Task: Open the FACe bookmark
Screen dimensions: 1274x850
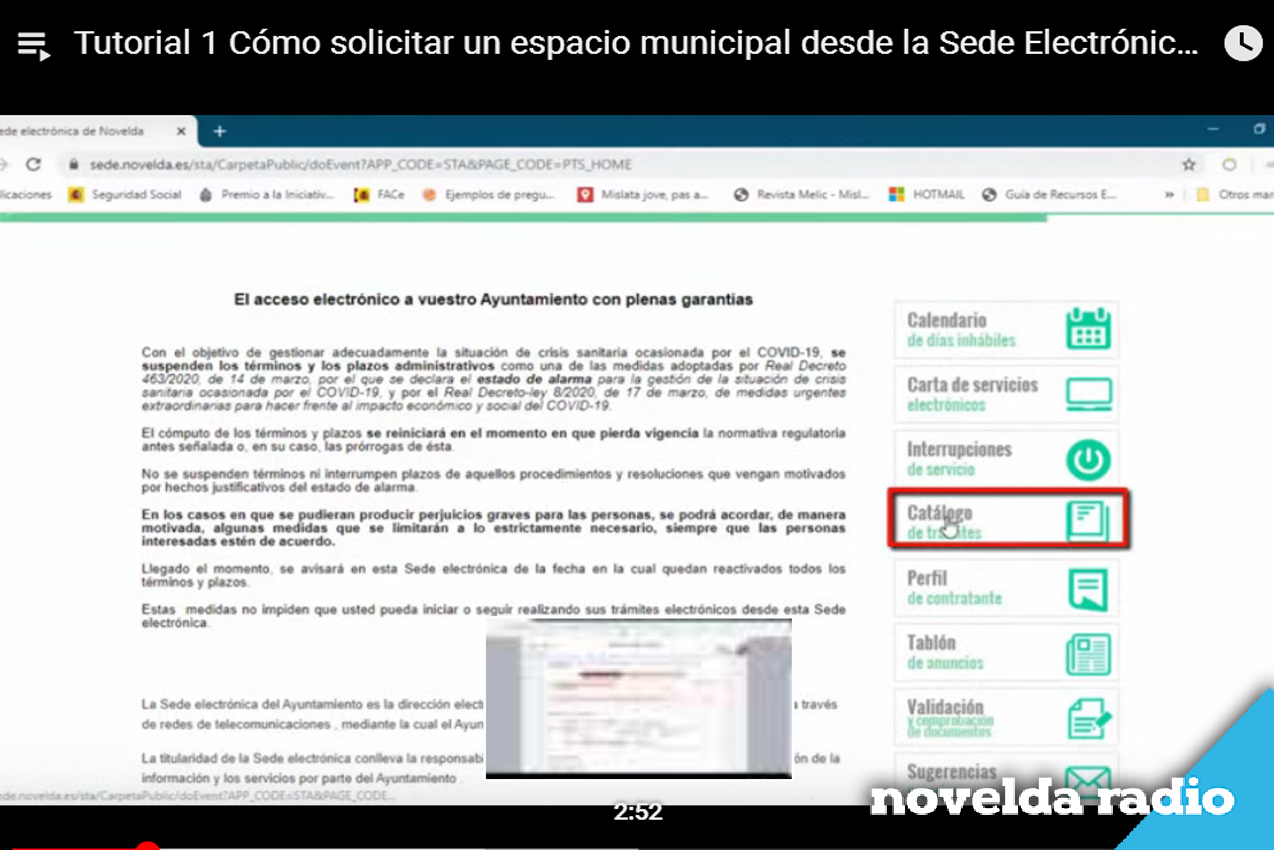Action: 379,195
